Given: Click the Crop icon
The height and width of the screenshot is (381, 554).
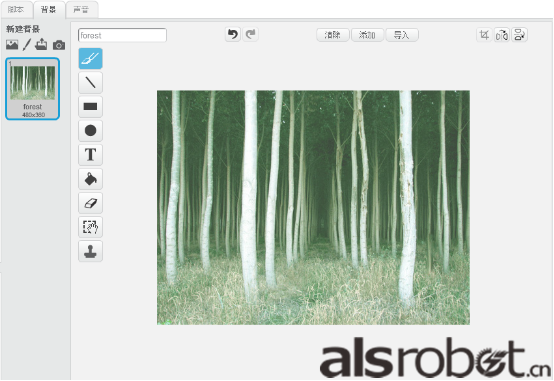Looking at the screenshot, I should (484, 35).
